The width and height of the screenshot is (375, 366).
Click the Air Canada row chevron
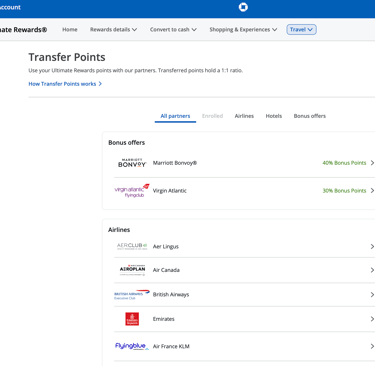(372, 270)
